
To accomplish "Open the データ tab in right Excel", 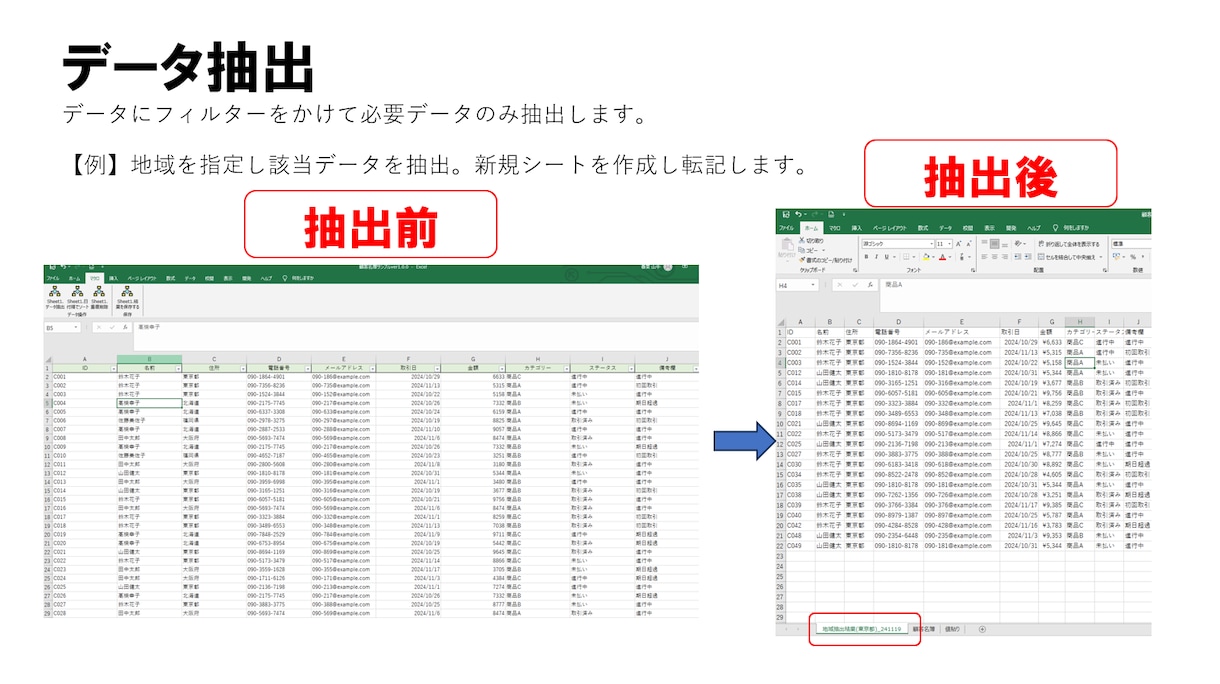I will pos(946,228).
